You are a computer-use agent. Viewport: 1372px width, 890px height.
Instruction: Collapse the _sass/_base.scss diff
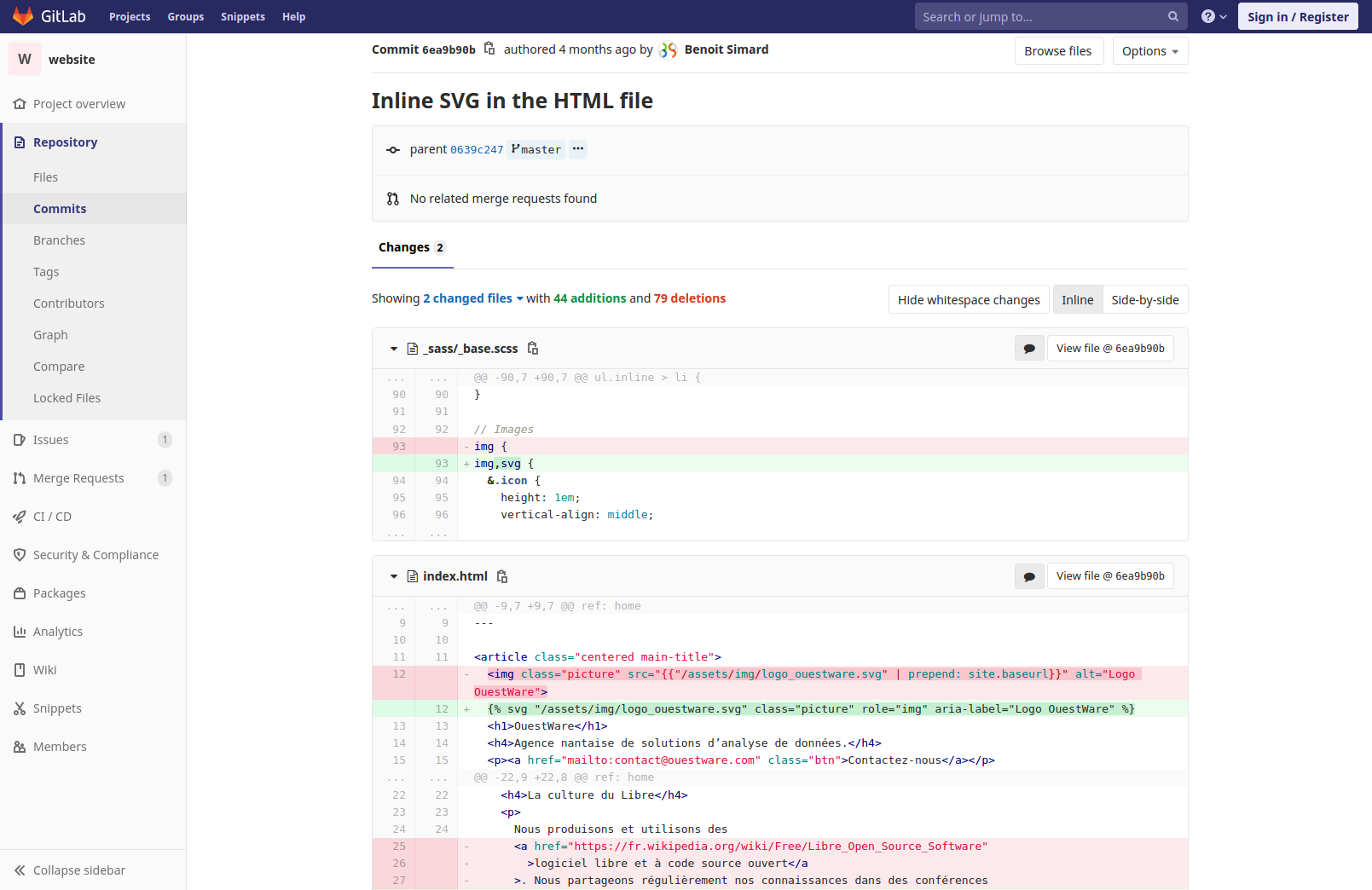pos(394,349)
